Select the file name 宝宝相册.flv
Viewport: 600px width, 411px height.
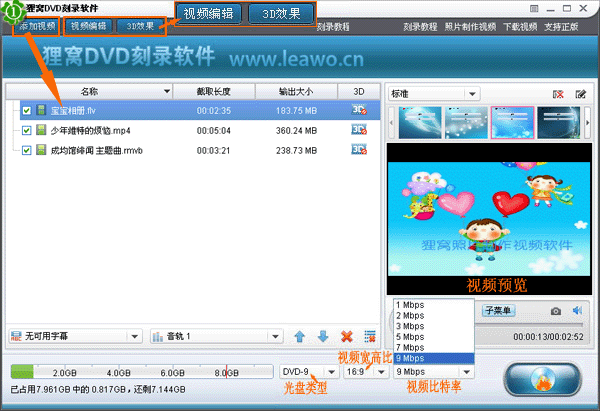pos(73,111)
